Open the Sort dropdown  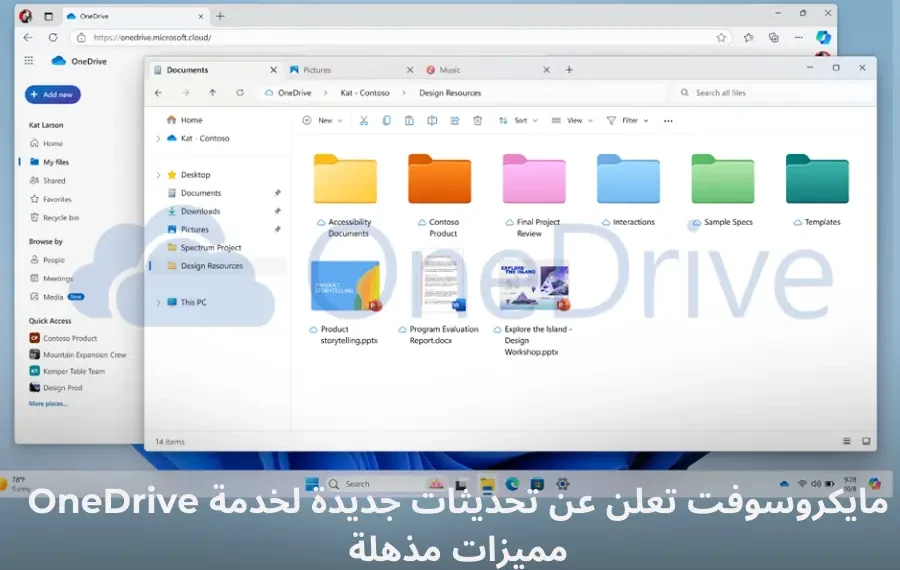(x=519, y=121)
